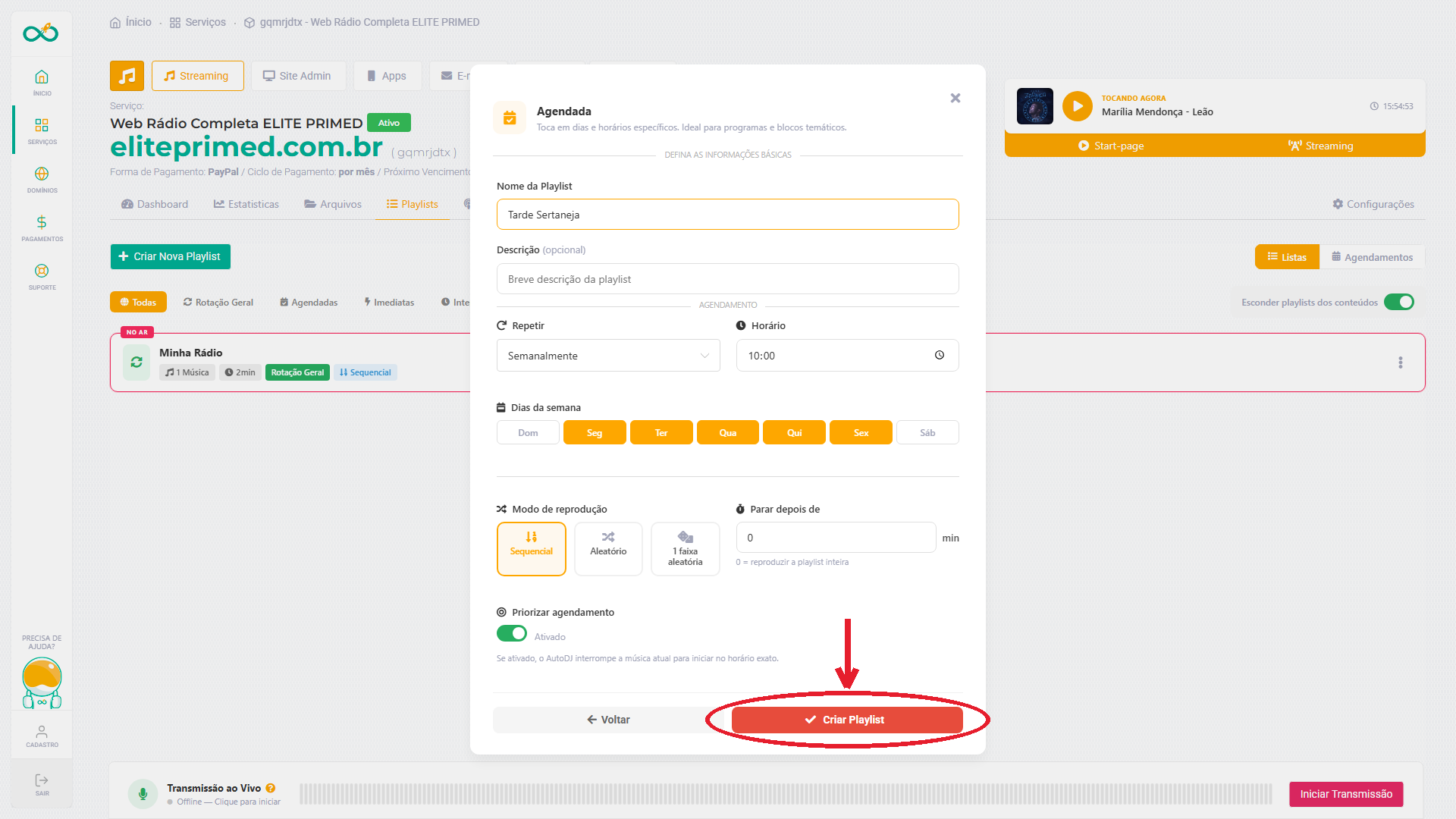Open the Dashboard tab
This screenshot has height=819, width=1456.
[x=155, y=204]
